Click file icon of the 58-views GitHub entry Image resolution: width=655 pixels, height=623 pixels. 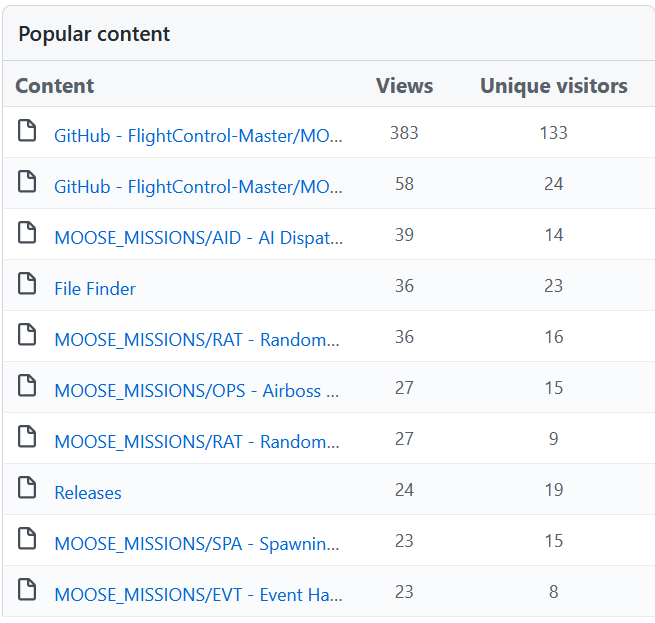27,181
